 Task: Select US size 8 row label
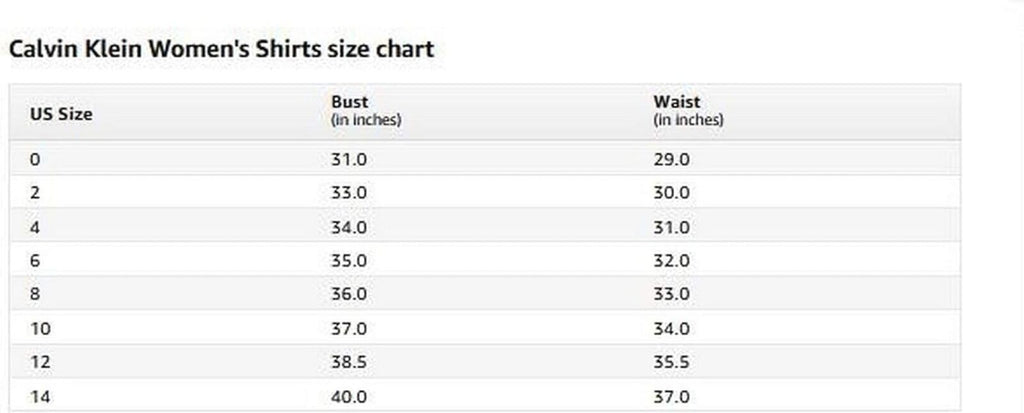pos(35,295)
